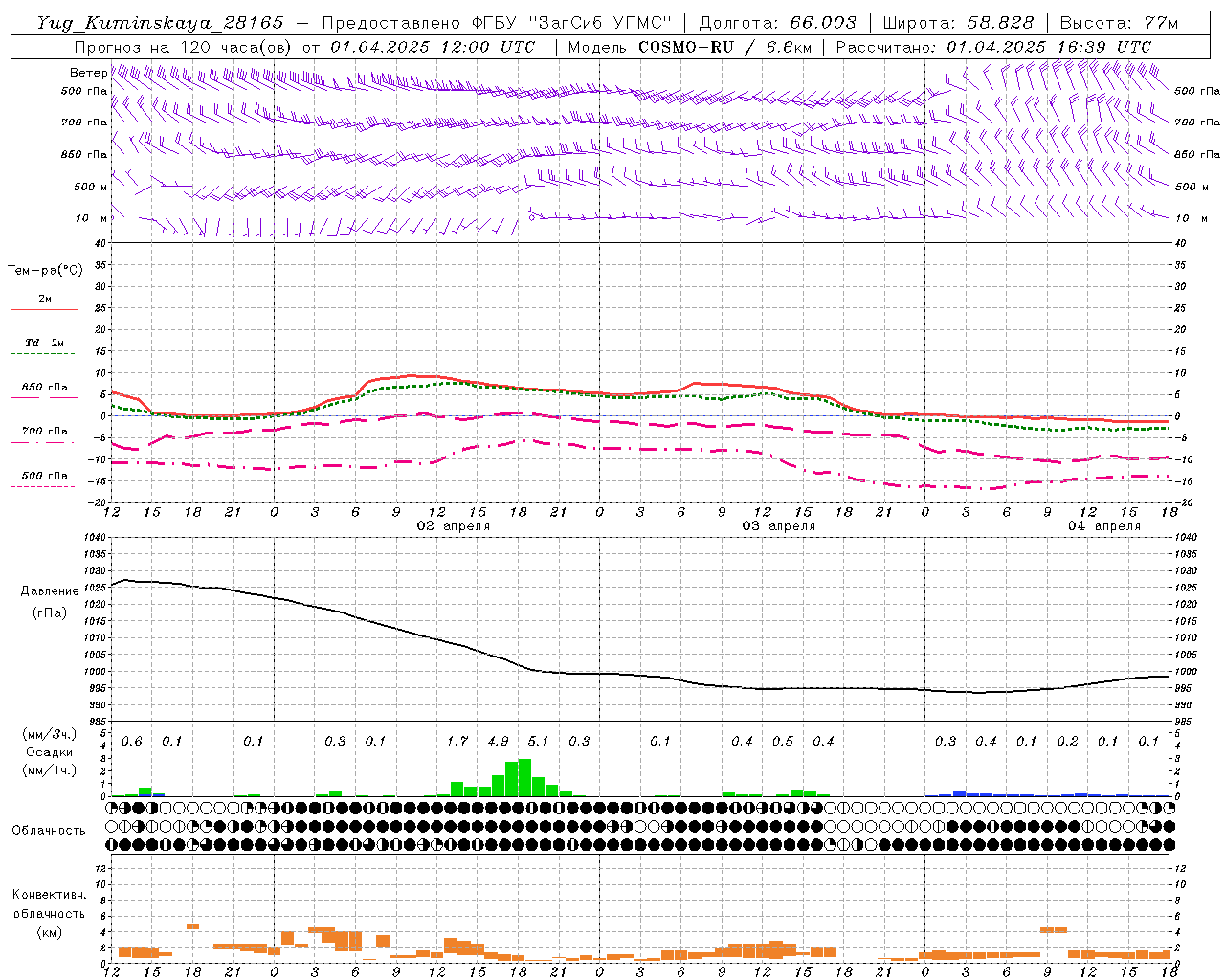Click the precipitation value 0.2
Screen dimensions: 1225x980
(1068, 741)
